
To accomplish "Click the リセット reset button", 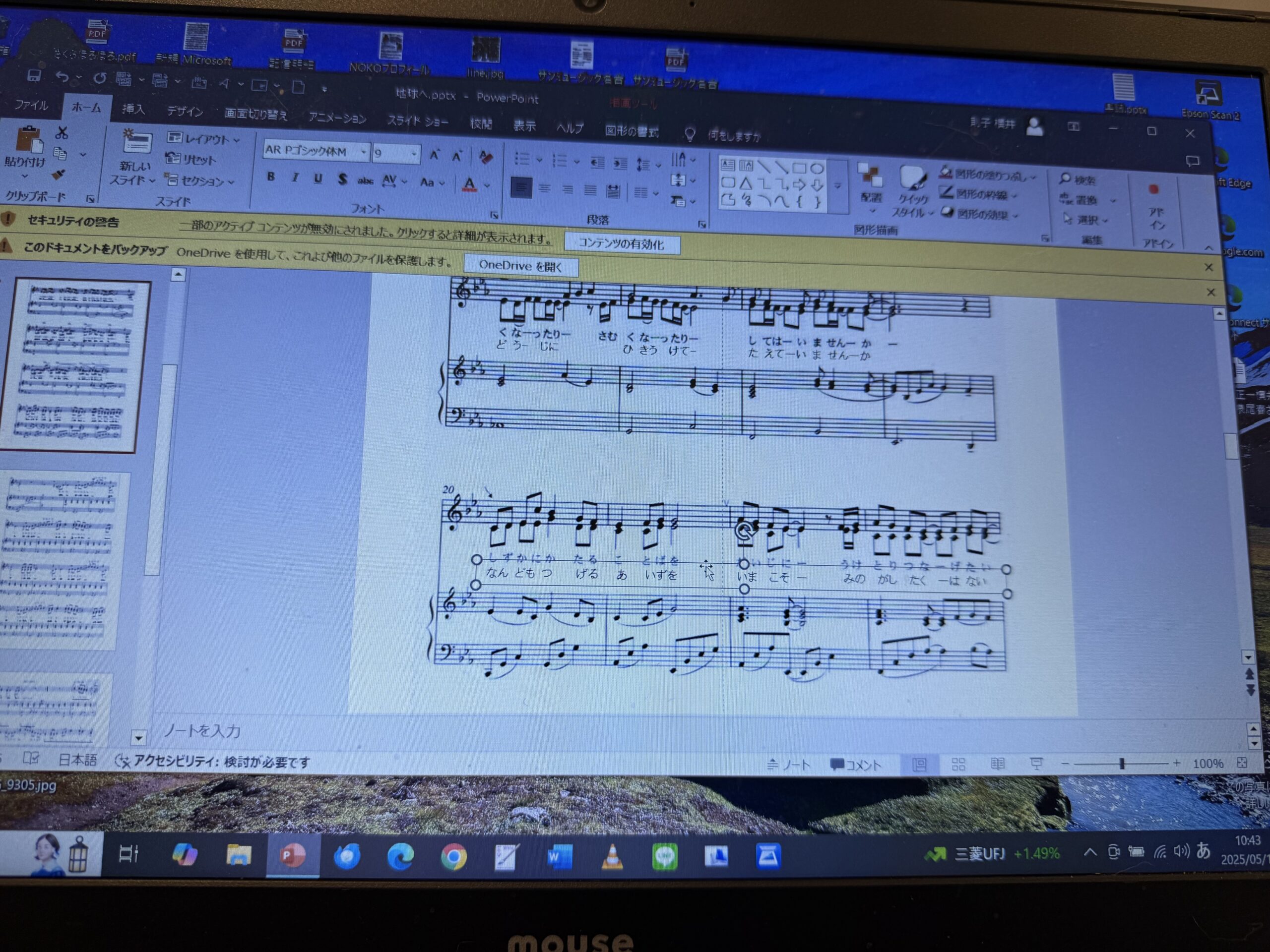I will tap(190, 159).
